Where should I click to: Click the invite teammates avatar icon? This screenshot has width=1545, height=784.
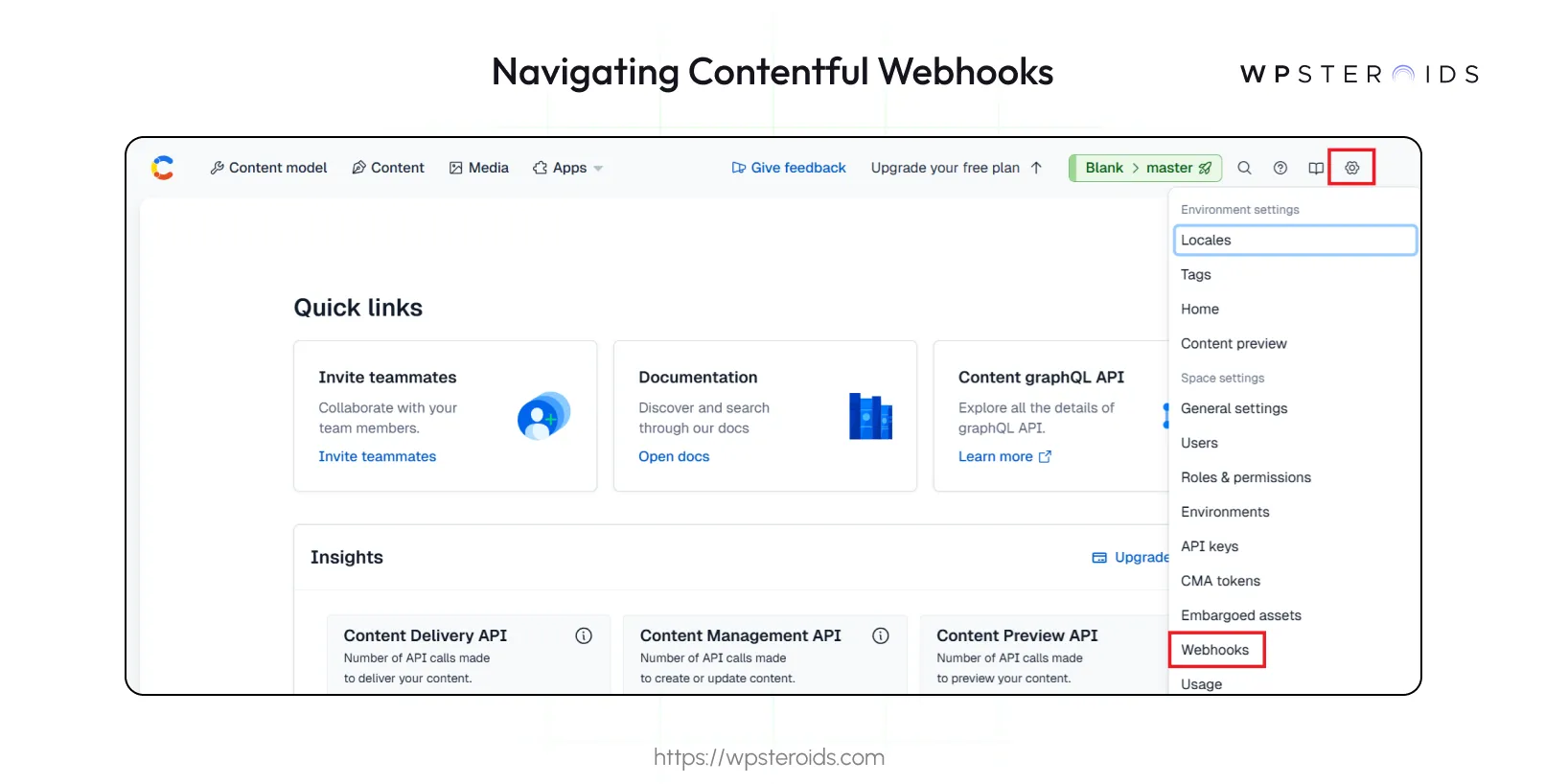click(543, 416)
